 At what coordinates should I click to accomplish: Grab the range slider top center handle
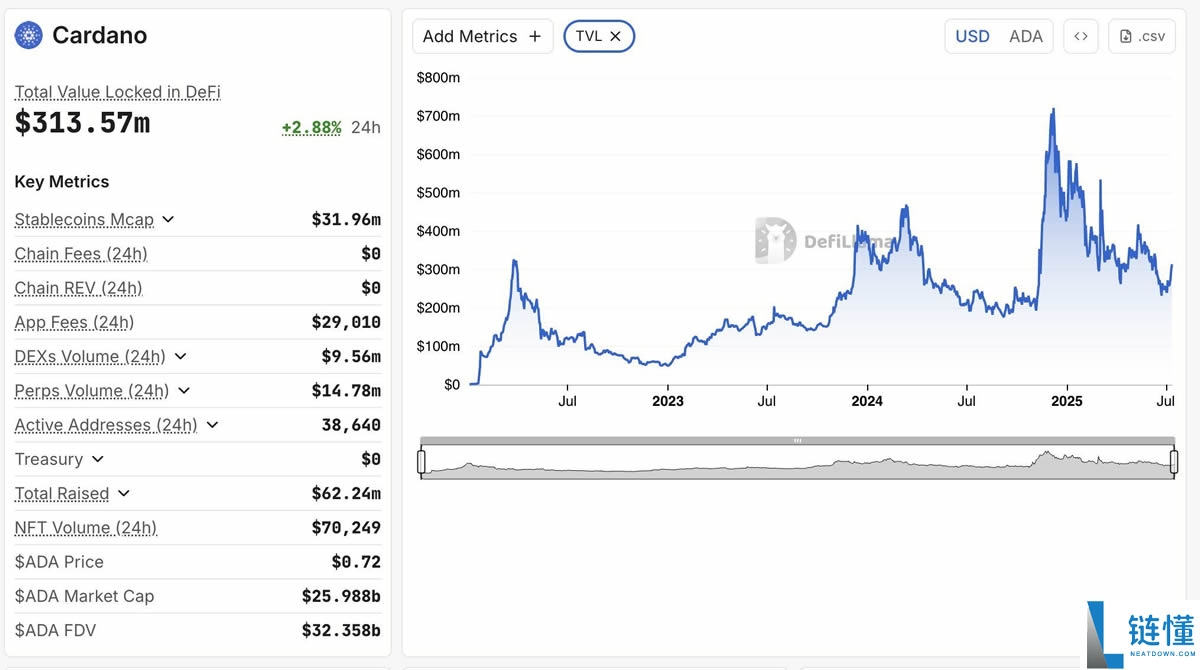click(x=797, y=440)
